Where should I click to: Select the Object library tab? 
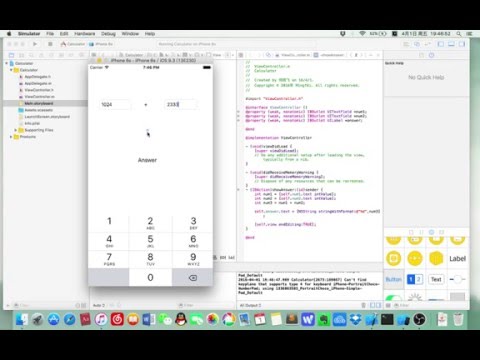431,232
